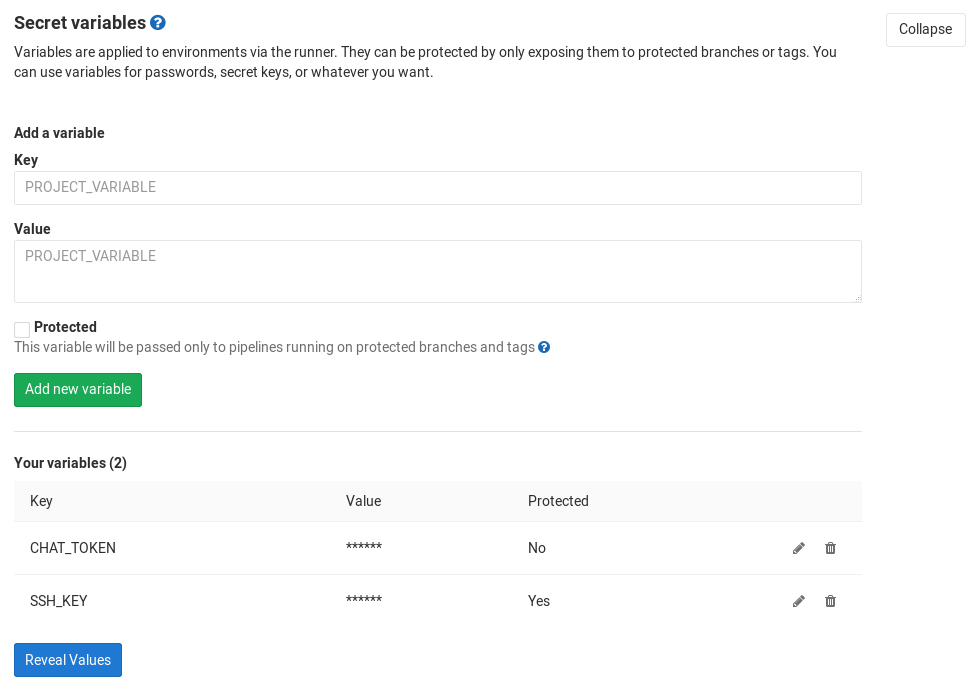This screenshot has width=977, height=693.
Task: Click the masked value of CHAT_TOKEN
Action: point(364,548)
